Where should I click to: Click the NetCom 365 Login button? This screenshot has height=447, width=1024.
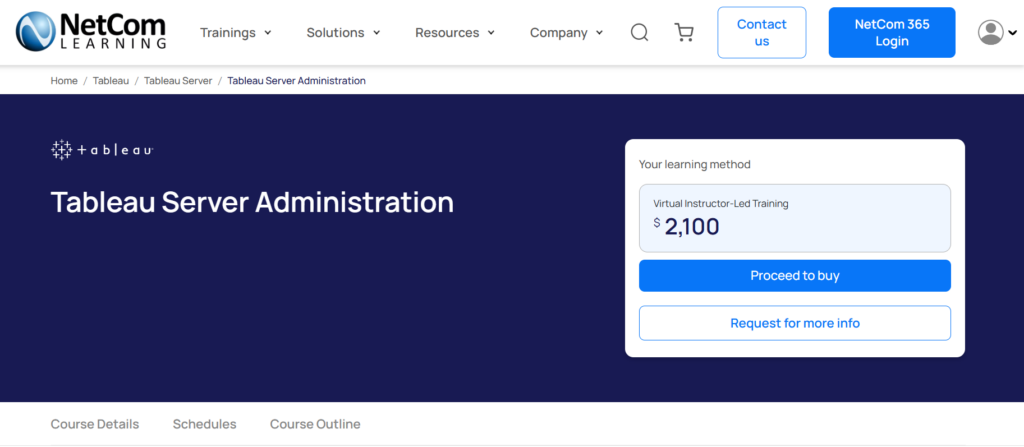click(892, 33)
